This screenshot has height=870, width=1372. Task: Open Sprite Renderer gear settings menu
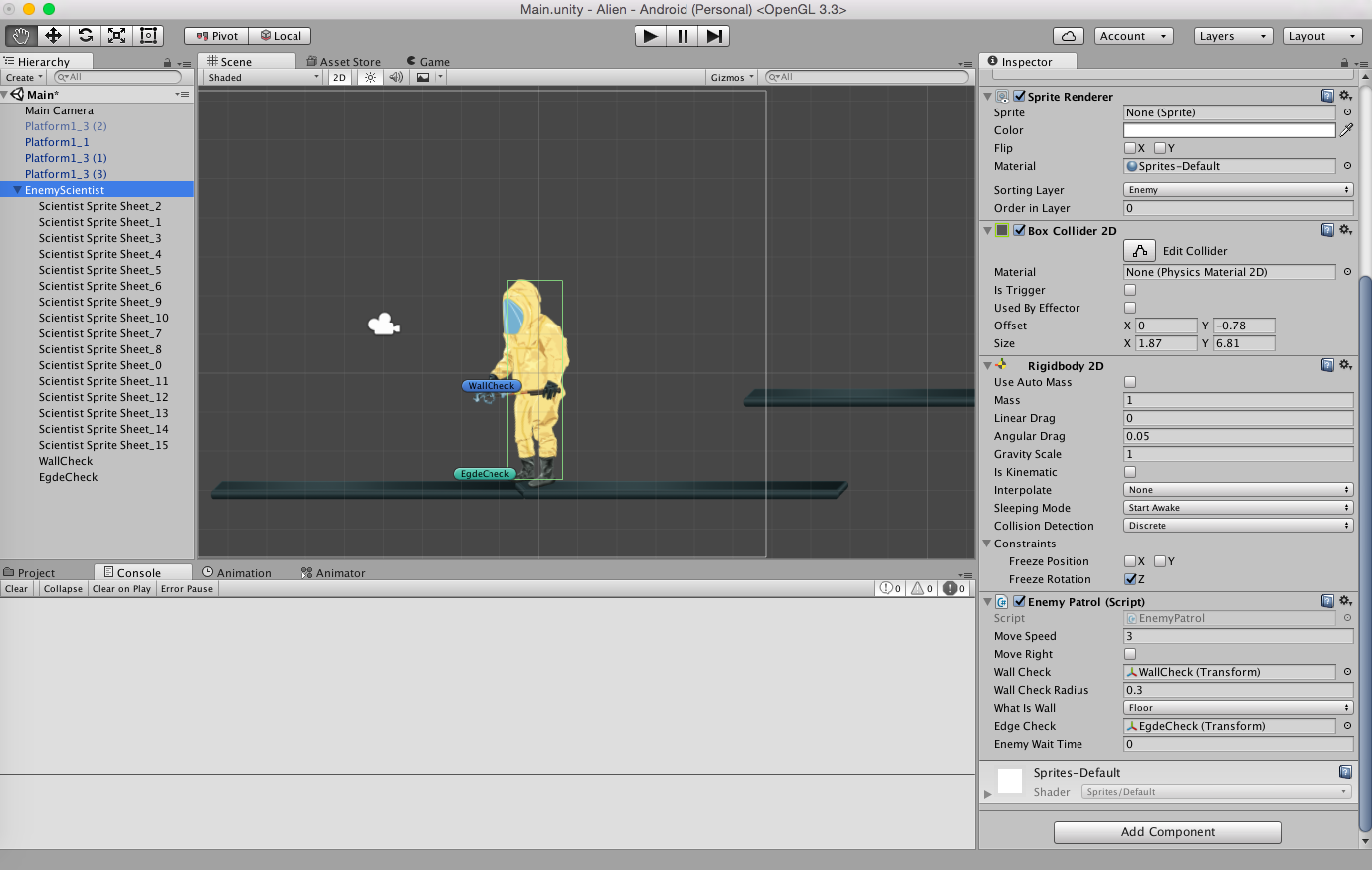point(1345,96)
